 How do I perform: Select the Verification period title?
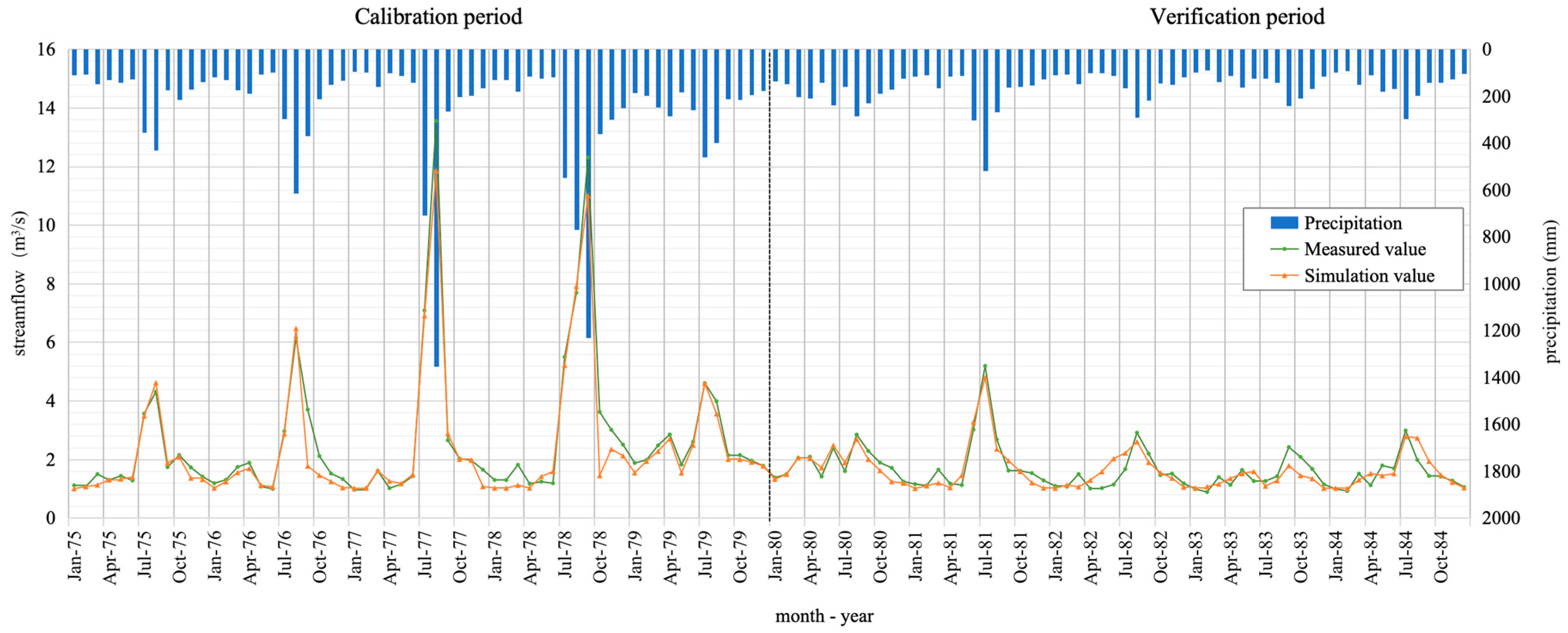click(x=1237, y=17)
